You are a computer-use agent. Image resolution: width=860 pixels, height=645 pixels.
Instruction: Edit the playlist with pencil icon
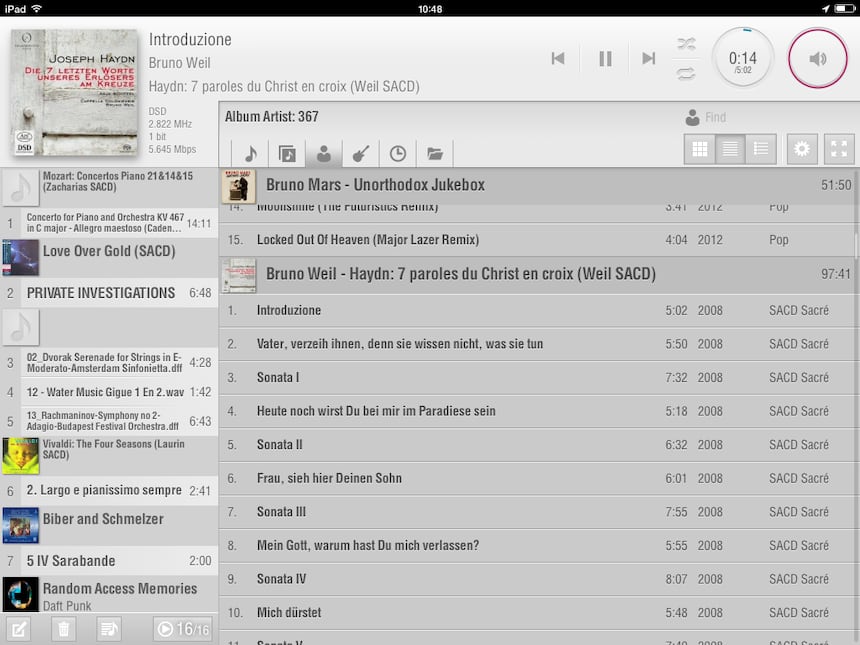[18, 629]
